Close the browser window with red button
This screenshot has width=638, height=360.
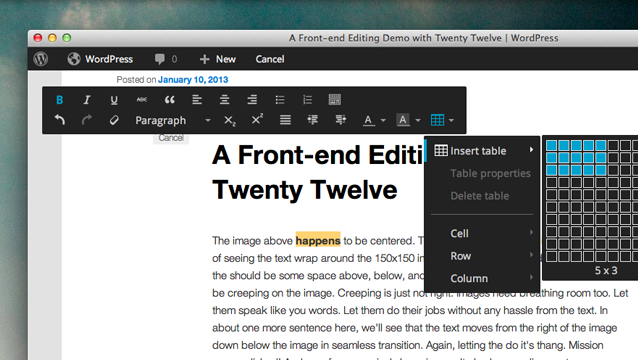tap(38, 38)
